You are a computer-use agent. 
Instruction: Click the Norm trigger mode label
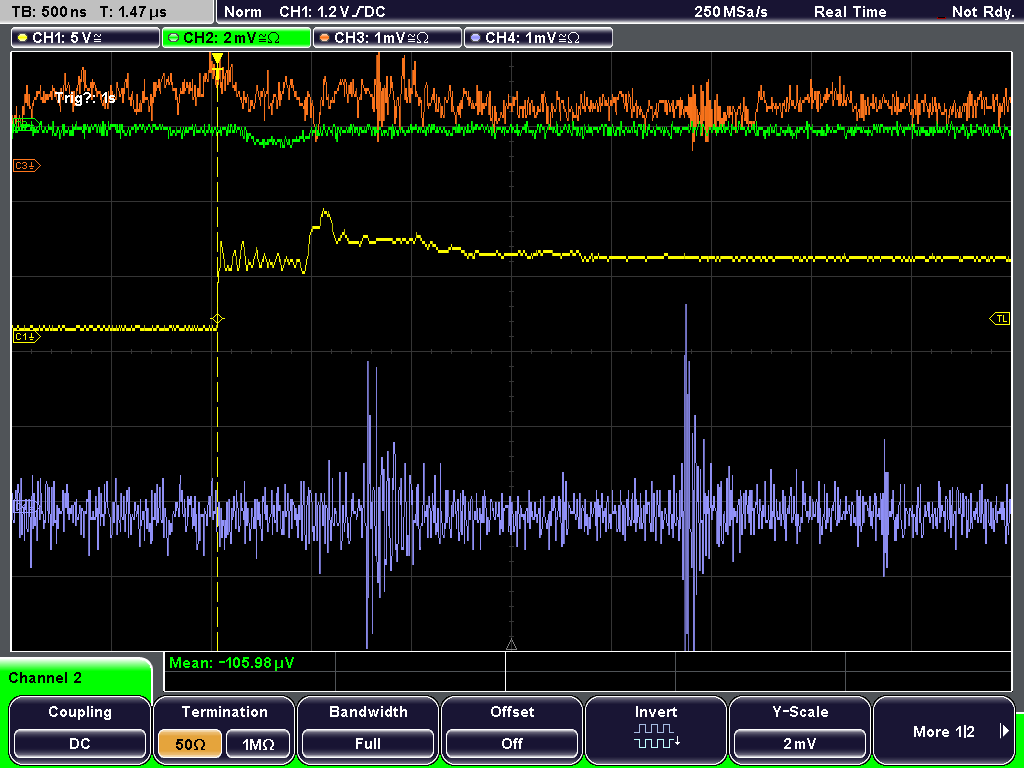point(243,12)
